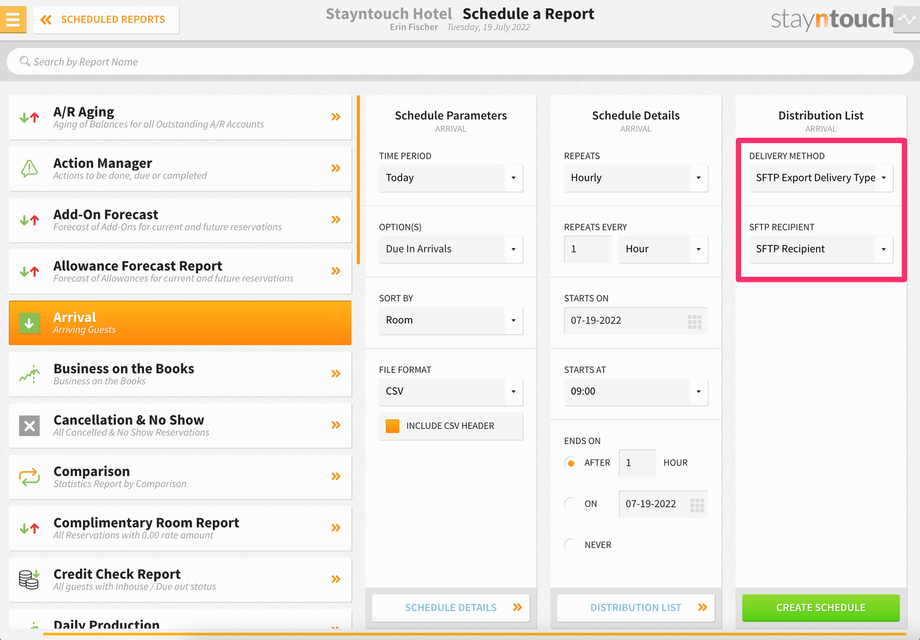The height and width of the screenshot is (640, 920).
Task: Click the green Create Schedule button
Action: [x=821, y=608]
